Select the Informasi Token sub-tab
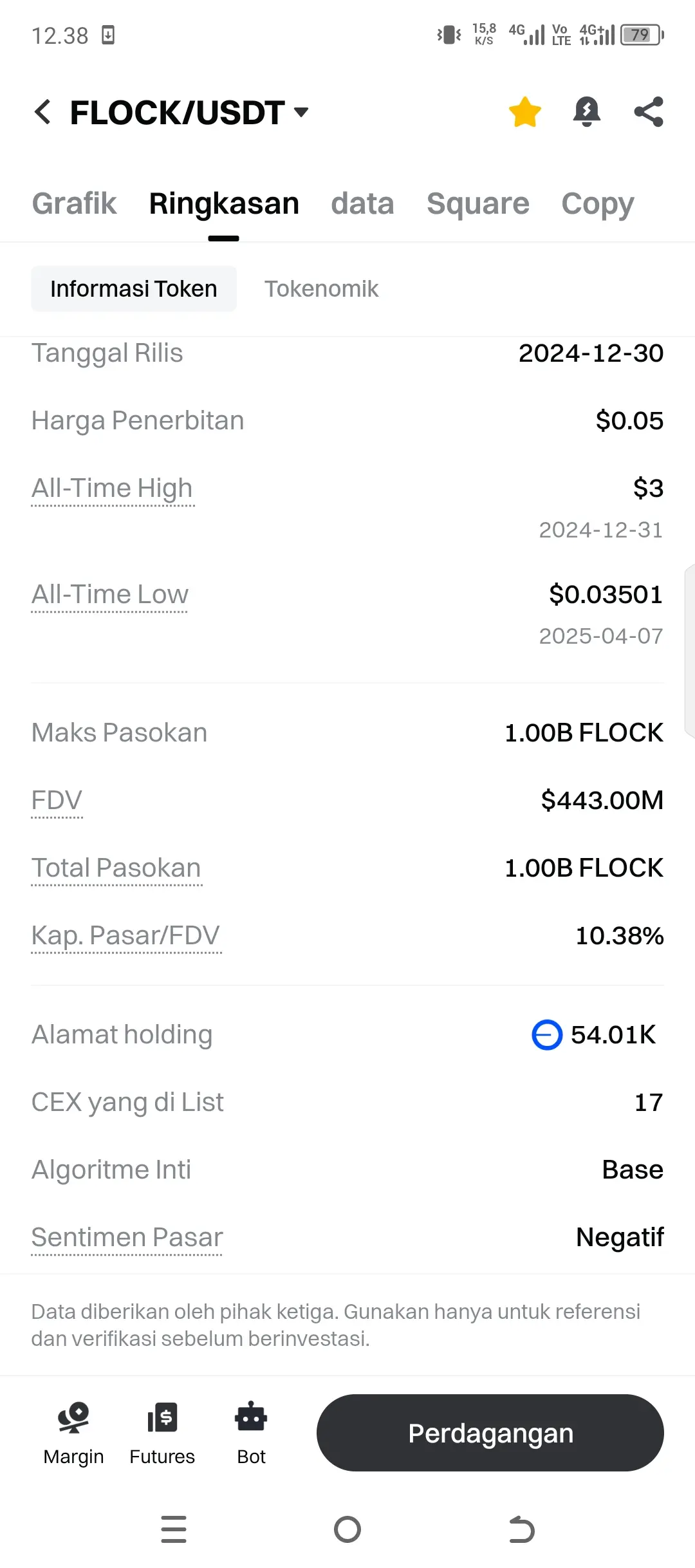Image resolution: width=695 pixels, height=1568 pixels. pos(134,289)
